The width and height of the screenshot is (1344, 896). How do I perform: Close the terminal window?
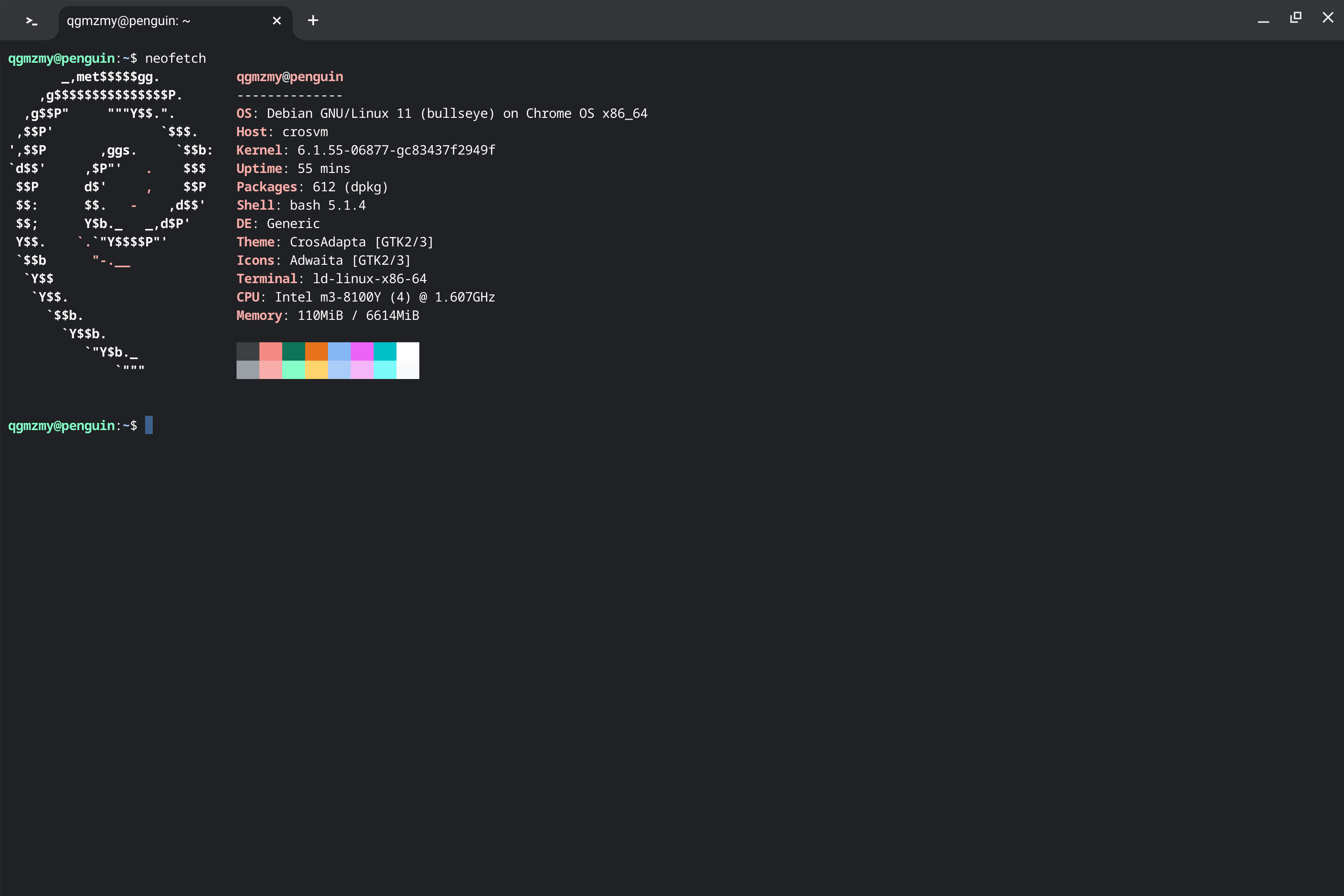[1328, 18]
